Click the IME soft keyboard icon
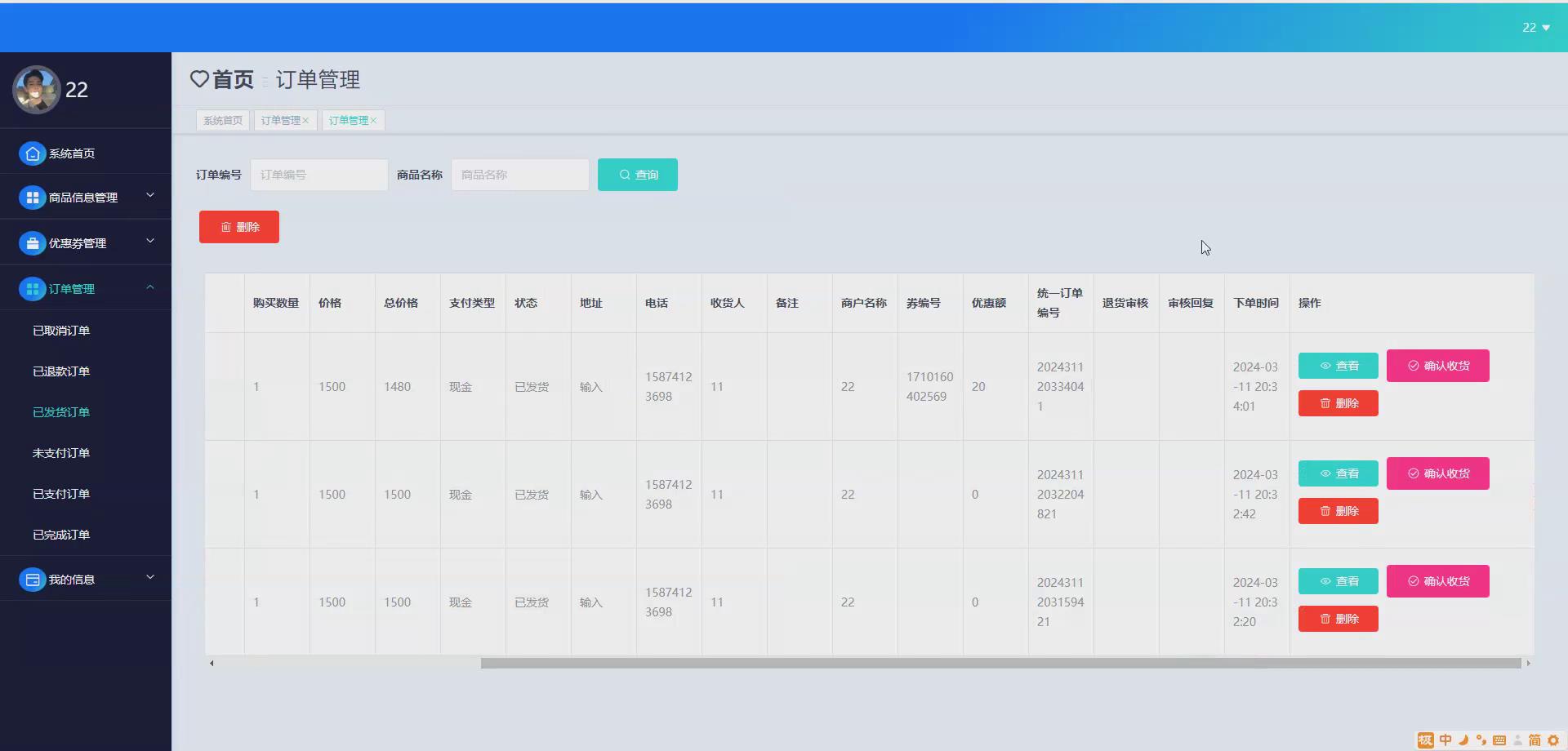This screenshot has width=1568, height=751. coord(1499,740)
